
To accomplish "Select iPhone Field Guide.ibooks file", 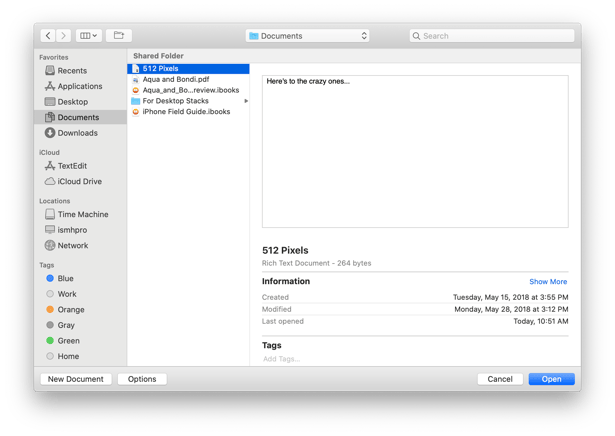I will (x=188, y=112).
